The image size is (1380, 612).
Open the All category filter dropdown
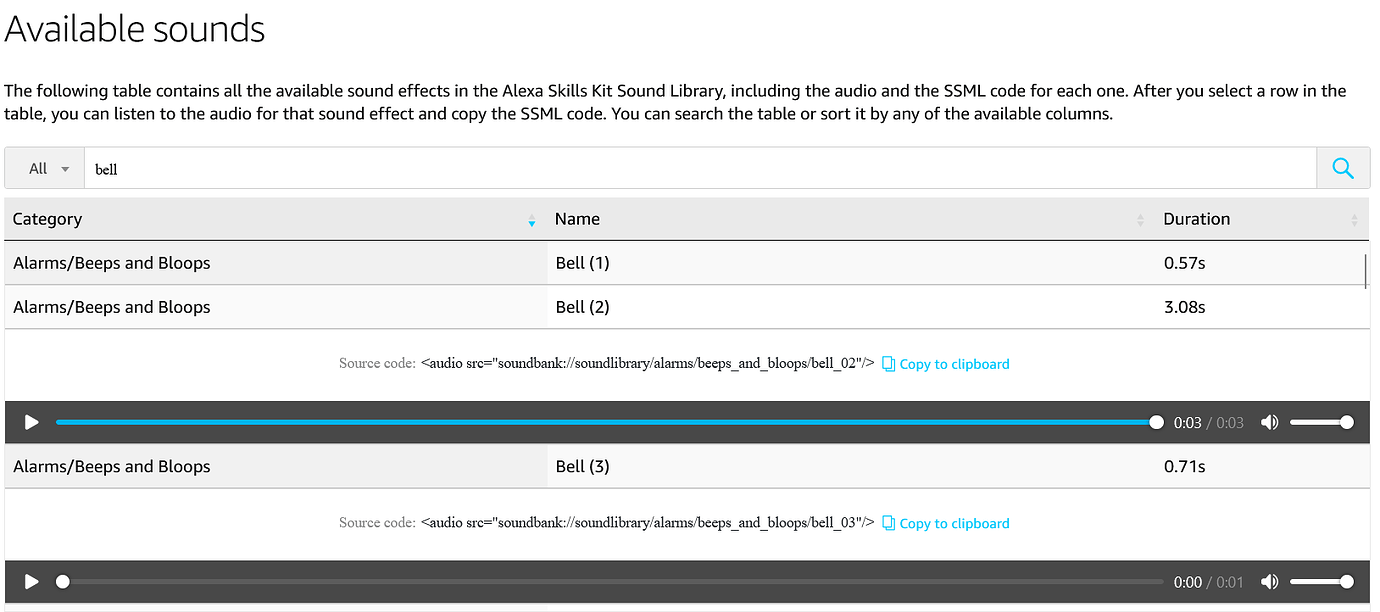43,167
